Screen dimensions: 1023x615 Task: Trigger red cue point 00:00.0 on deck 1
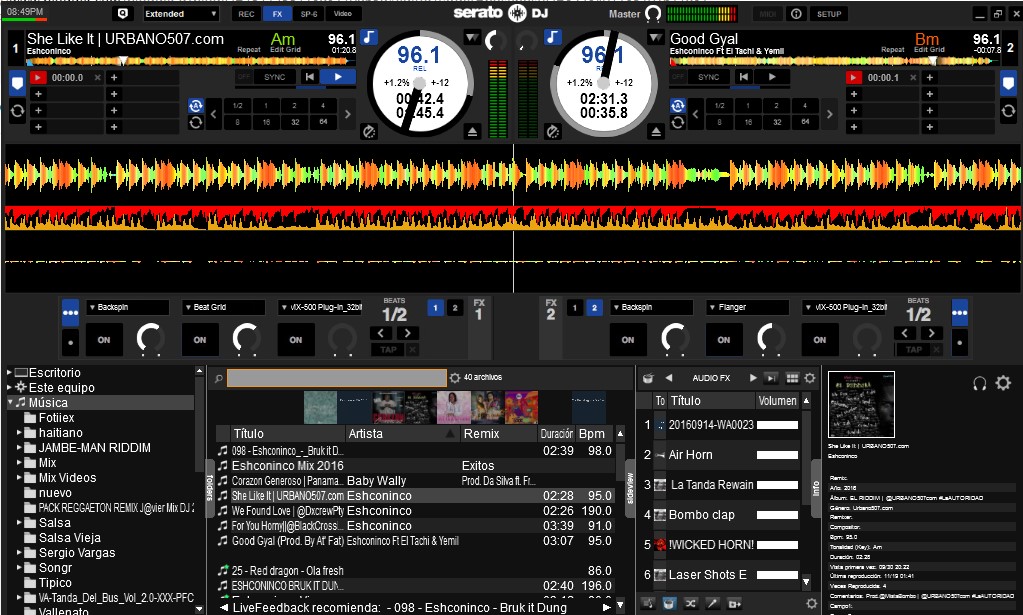(38, 78)
